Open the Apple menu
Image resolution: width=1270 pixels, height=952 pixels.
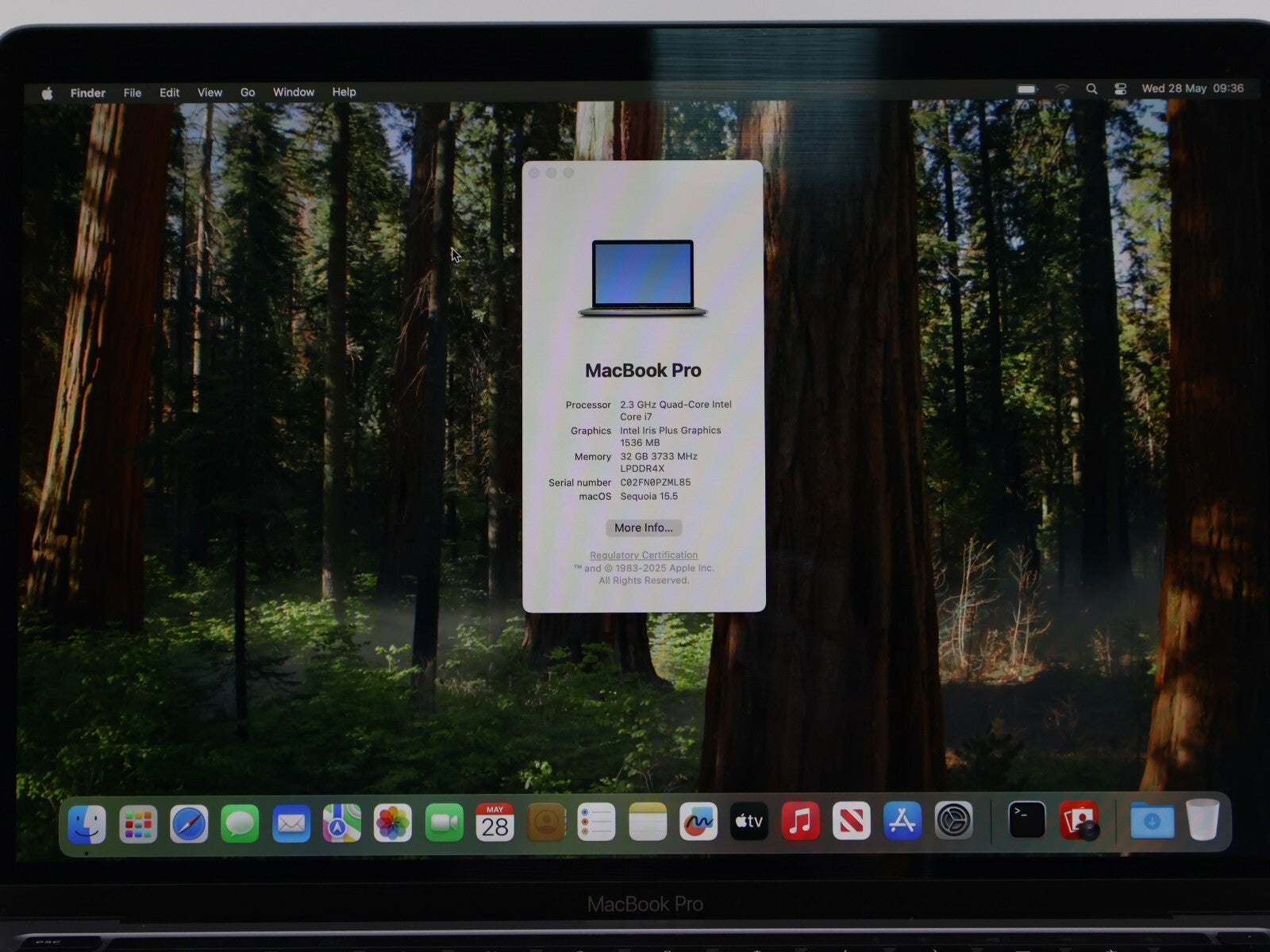(x=48, y=93)
